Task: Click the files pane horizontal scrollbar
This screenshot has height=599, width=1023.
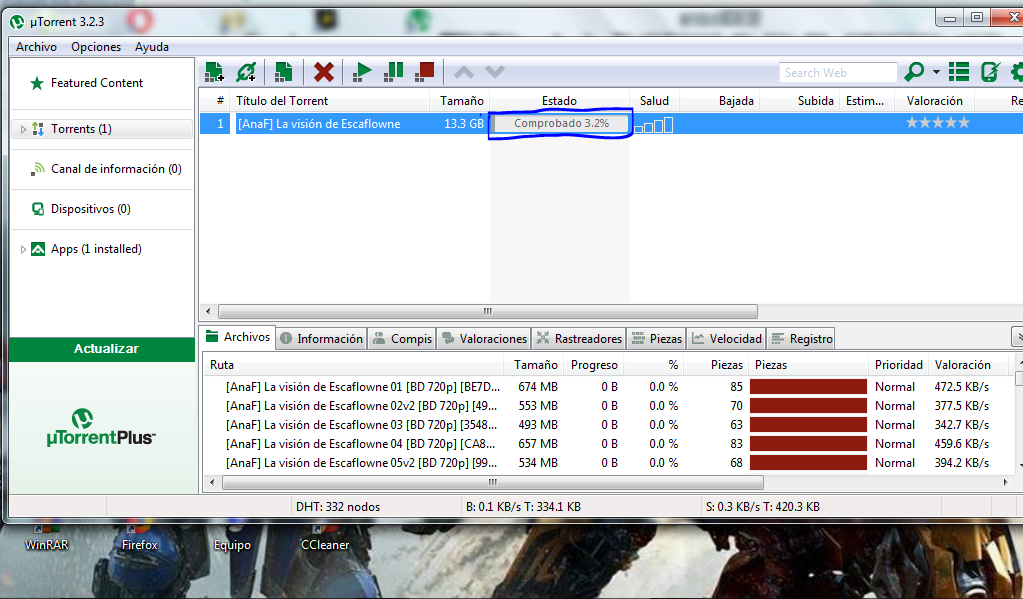Action: pos(493,483)
